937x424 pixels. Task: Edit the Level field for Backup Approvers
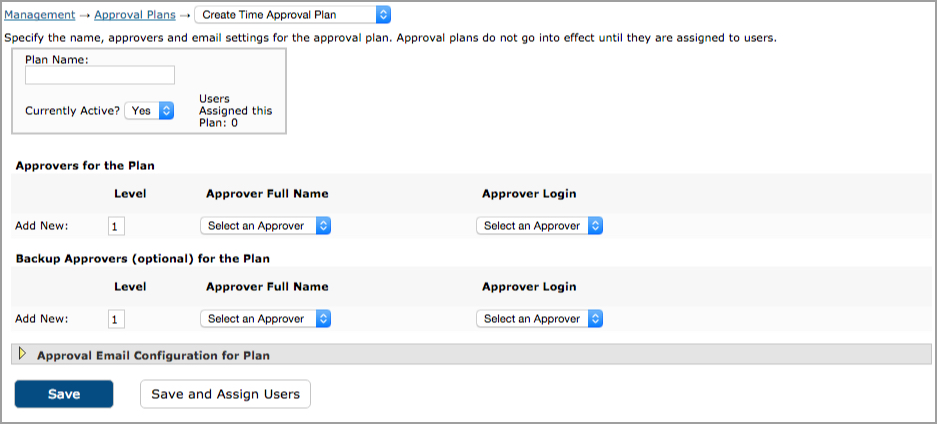(117, 319)
